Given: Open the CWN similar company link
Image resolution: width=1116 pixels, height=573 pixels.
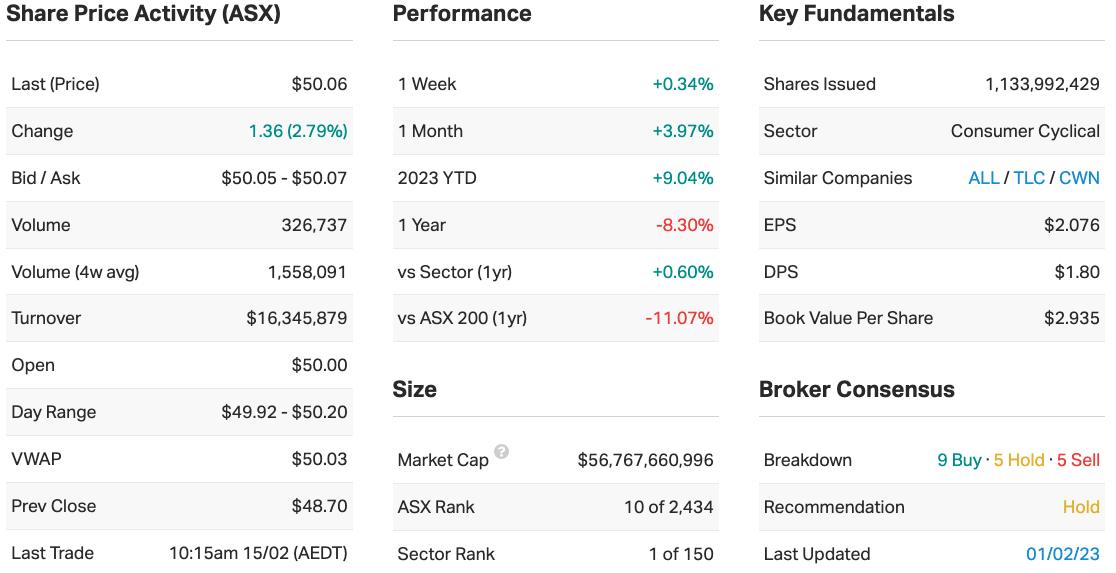Looking at the screenshot, I should pyautogui.click(x=1079, y=178).
